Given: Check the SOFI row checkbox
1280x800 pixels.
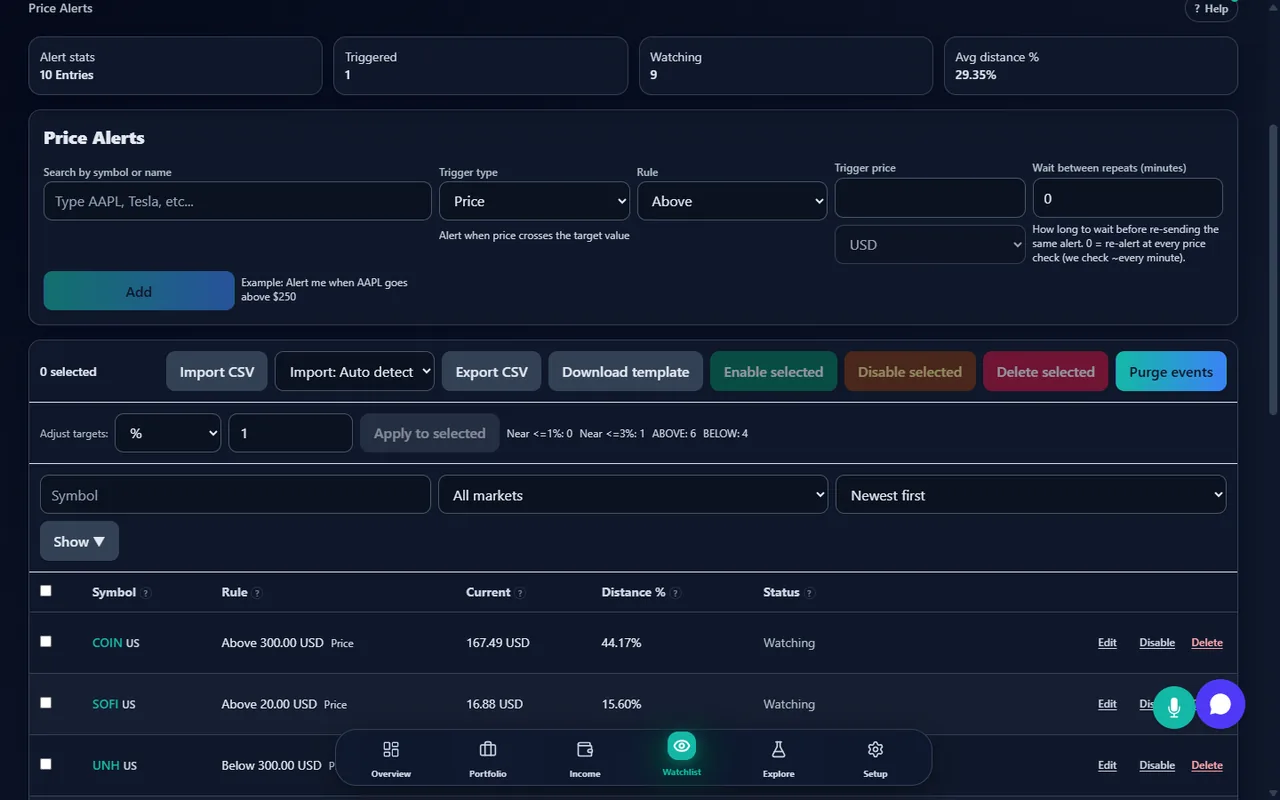Looking at the screenshot, I should coord(46,703).
